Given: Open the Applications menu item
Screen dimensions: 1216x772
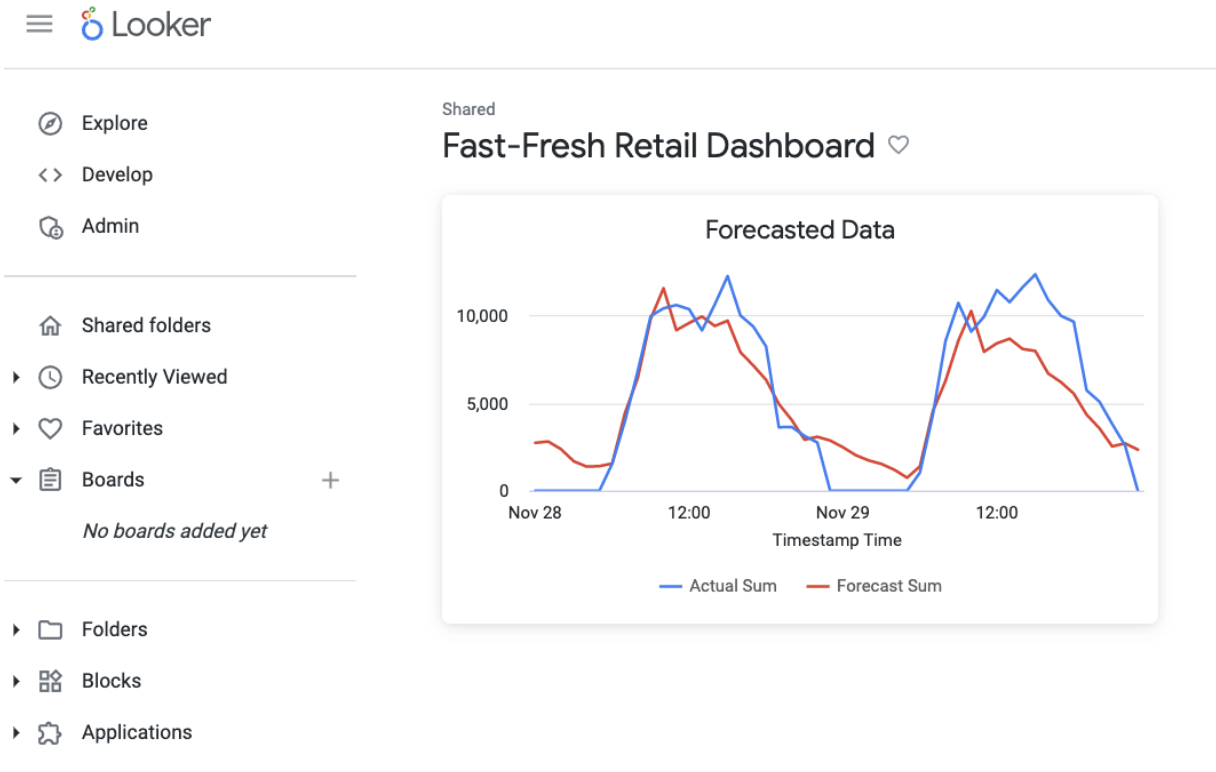Looking at the screenshot, I should point(136,733).
